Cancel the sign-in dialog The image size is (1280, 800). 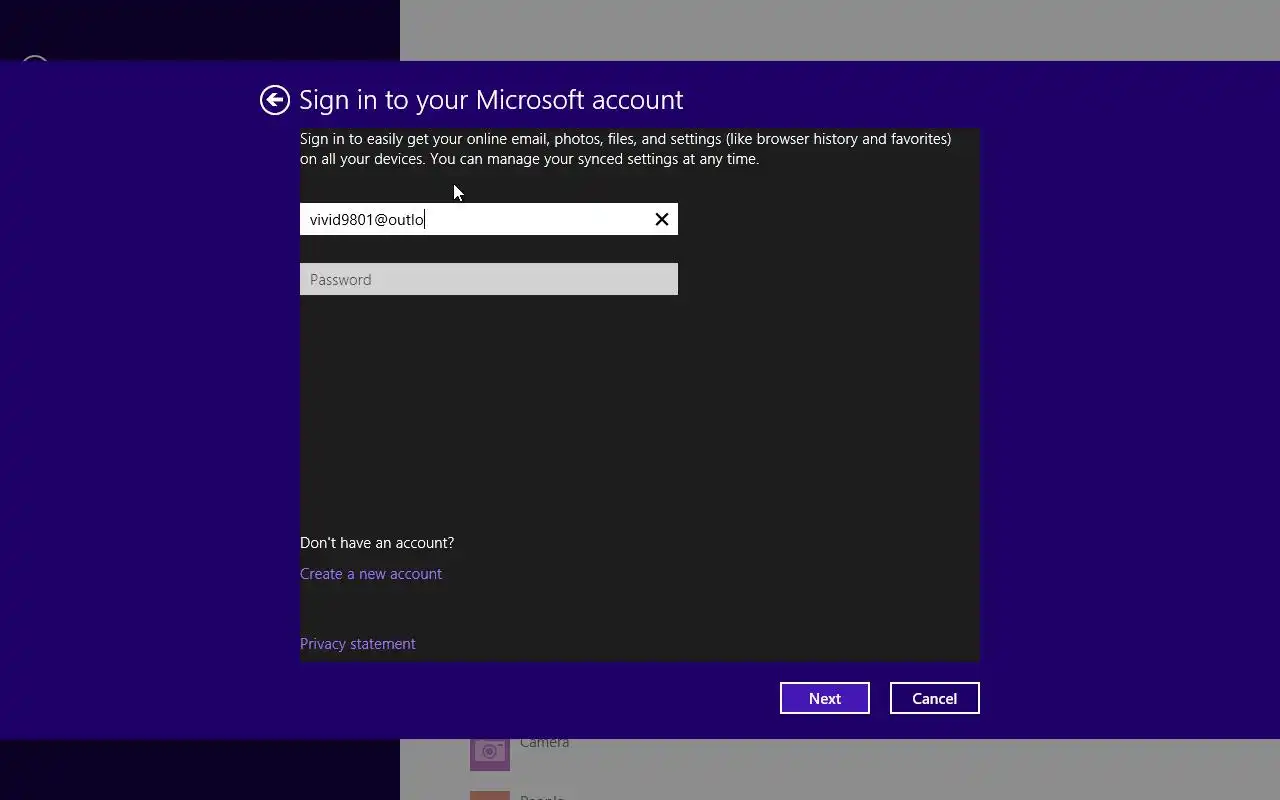pos(935,698)
